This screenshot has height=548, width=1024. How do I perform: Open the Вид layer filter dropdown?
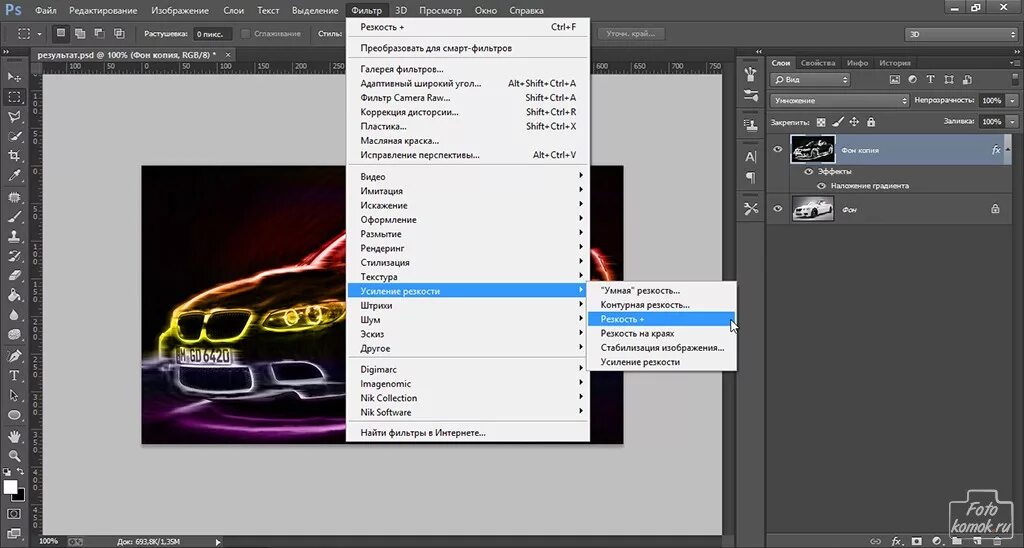[x=810, y=80]
